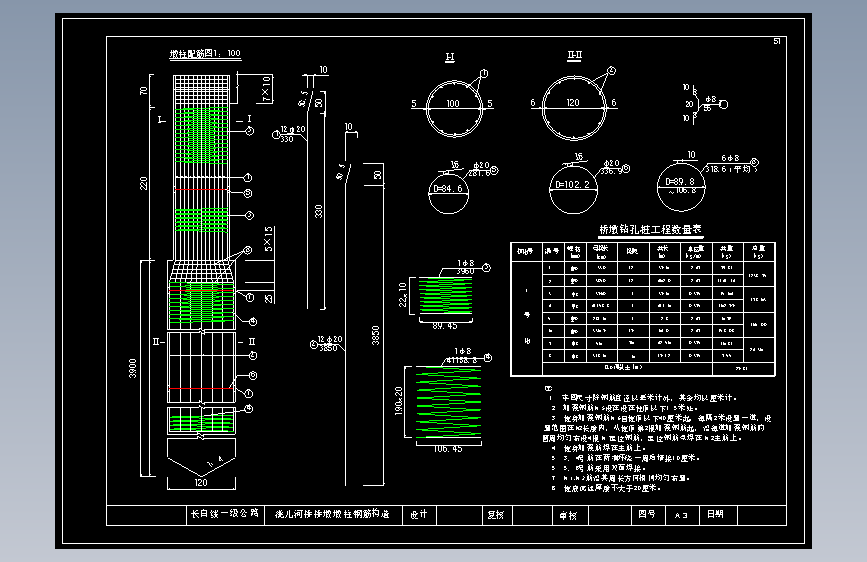
Task: Click the 墩柱配筋图1:100 drawing title
Action: (205, 54)
